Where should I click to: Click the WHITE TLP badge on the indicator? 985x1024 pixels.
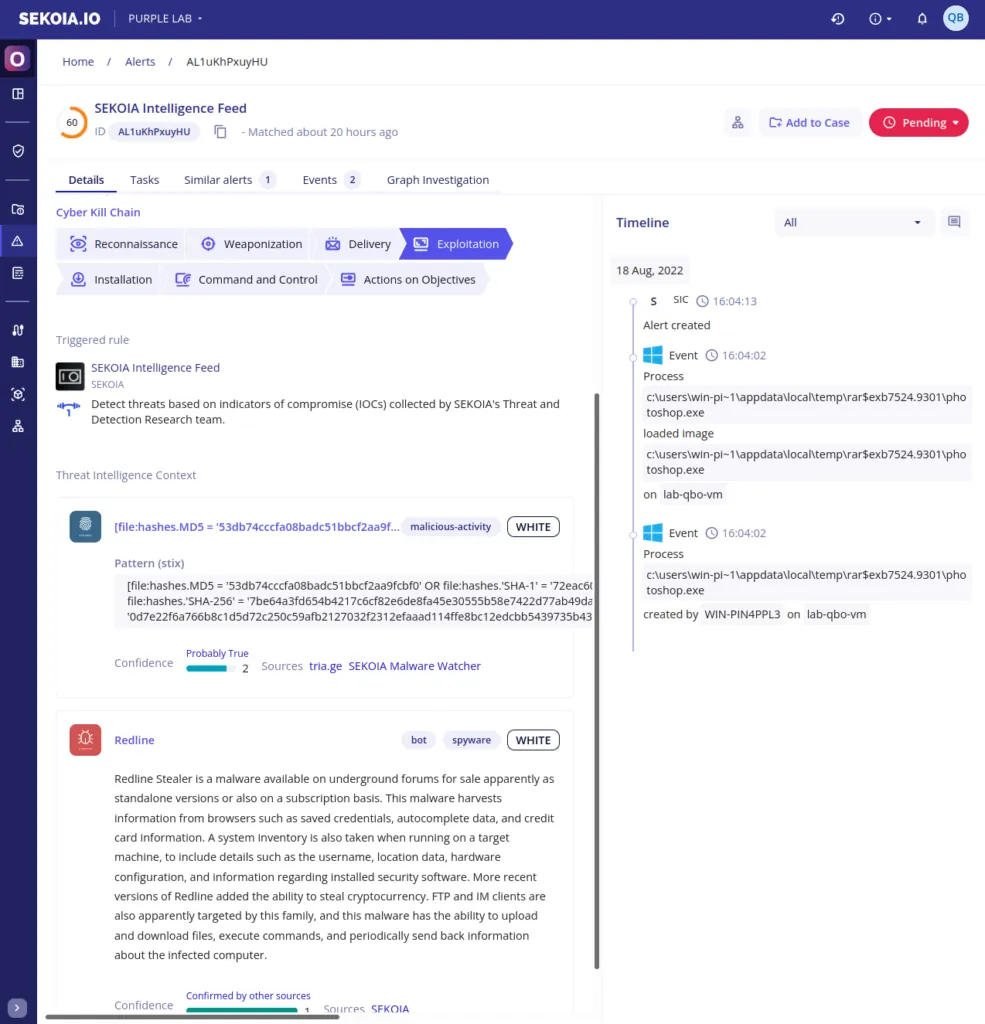[533, 527]
